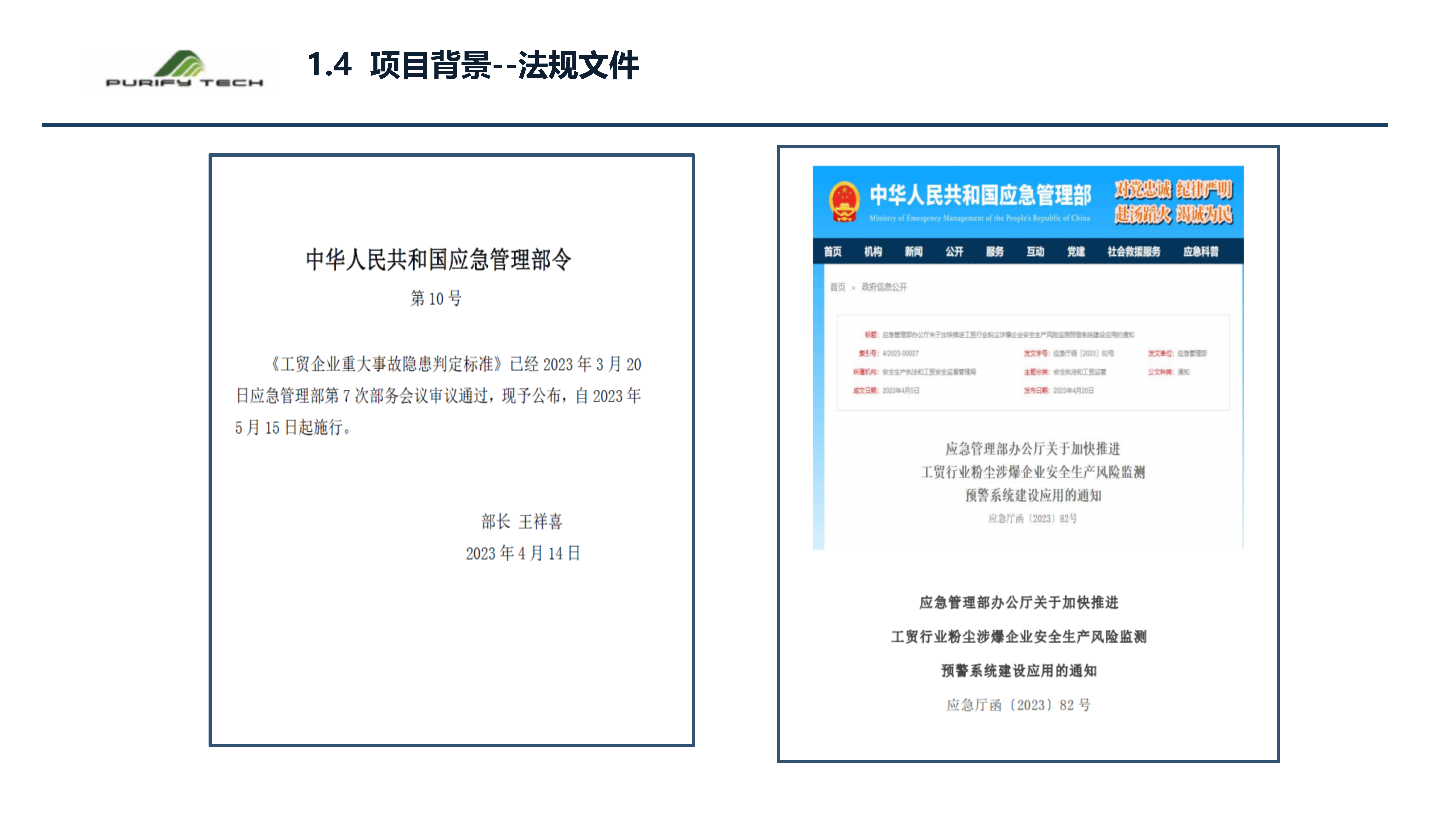Click the 发布日期 value 2023年4月20日
The height and width of the screenshot is (819, 1456).
pos(1073,391)
